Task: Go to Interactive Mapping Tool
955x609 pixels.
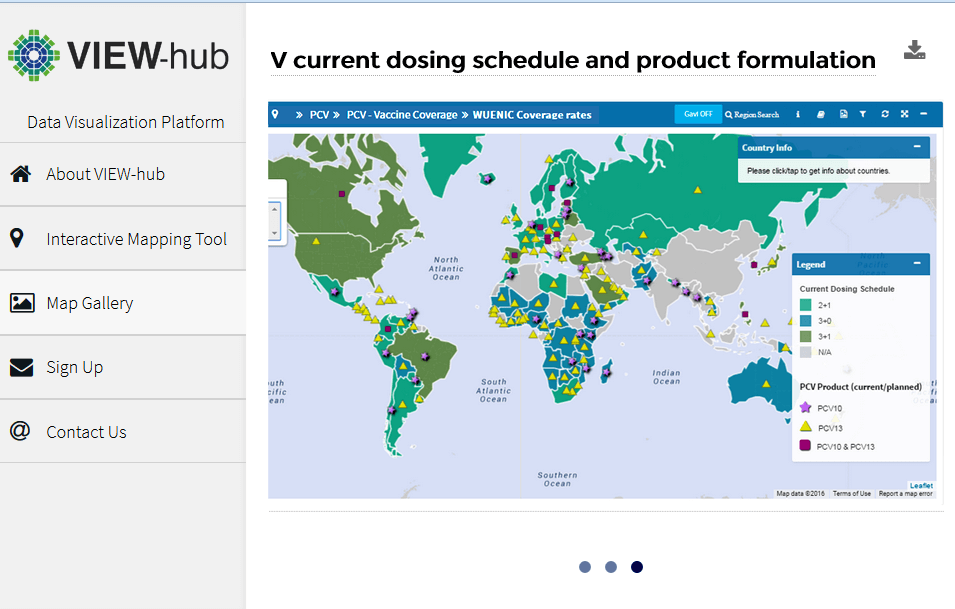Action: pos(136,239)
